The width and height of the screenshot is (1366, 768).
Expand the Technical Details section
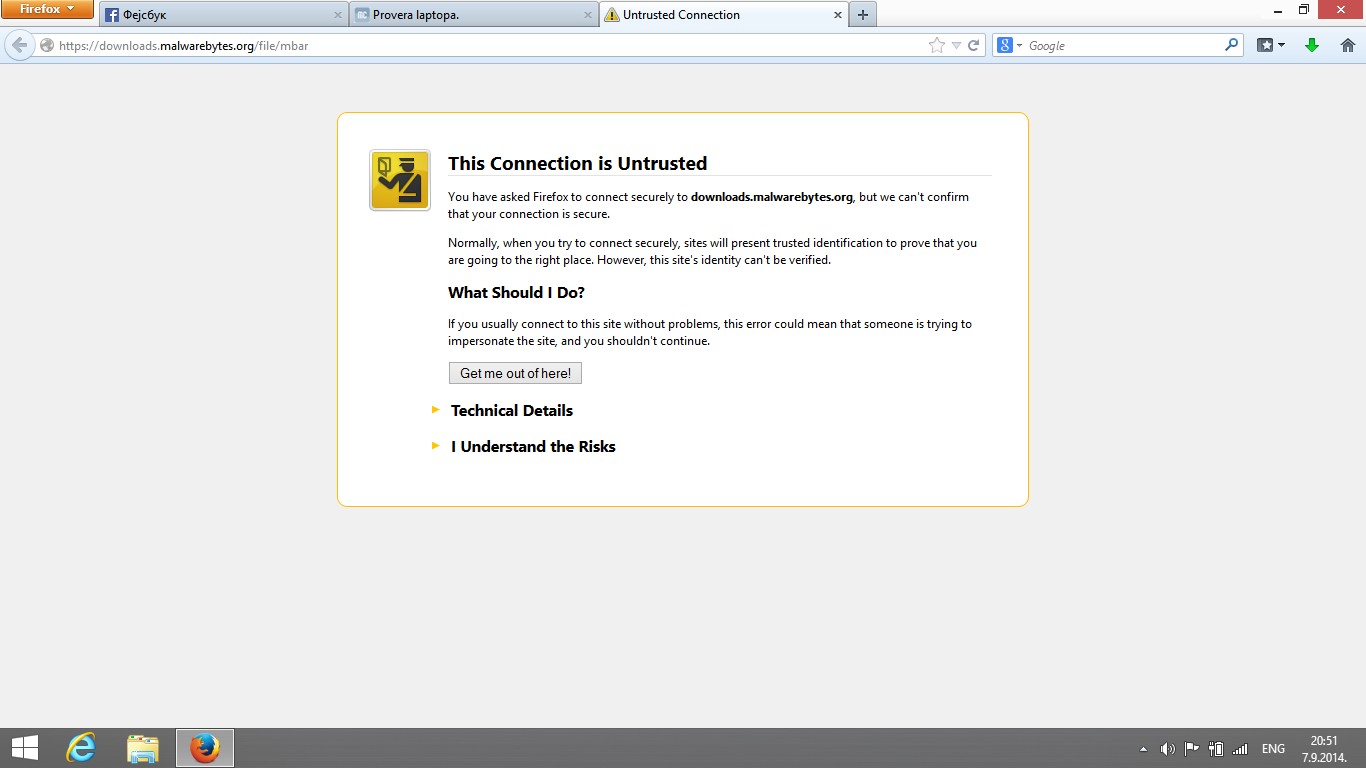511,410
